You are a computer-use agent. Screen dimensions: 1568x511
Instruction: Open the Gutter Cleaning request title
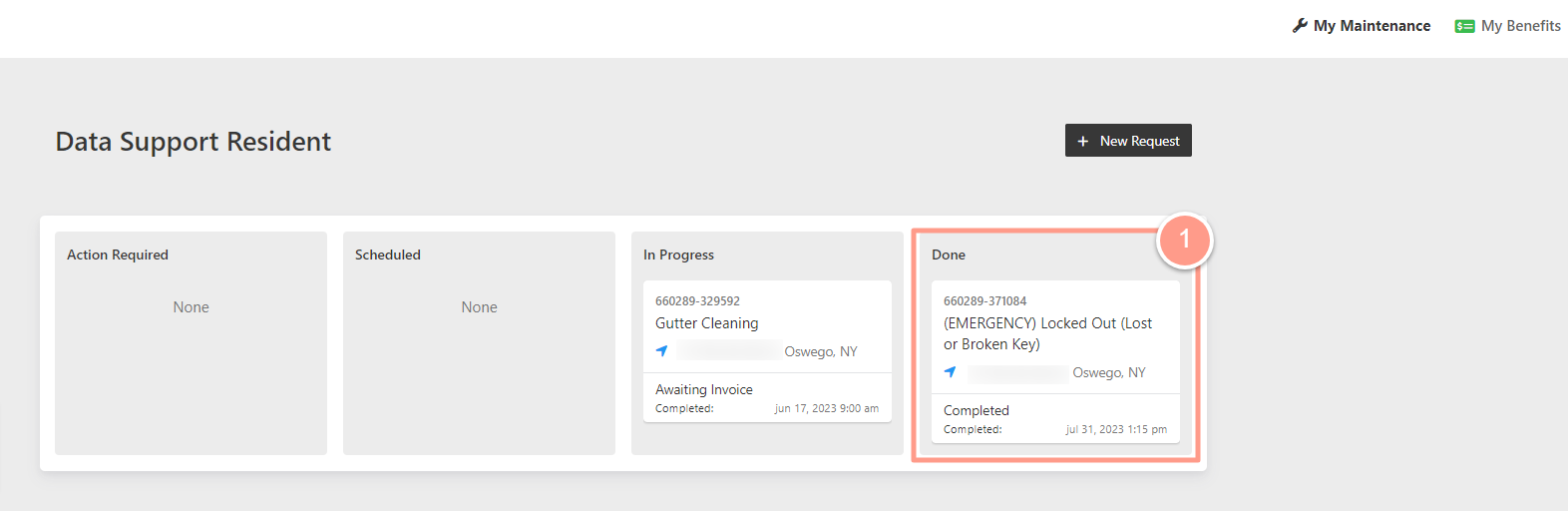(707, 323)
